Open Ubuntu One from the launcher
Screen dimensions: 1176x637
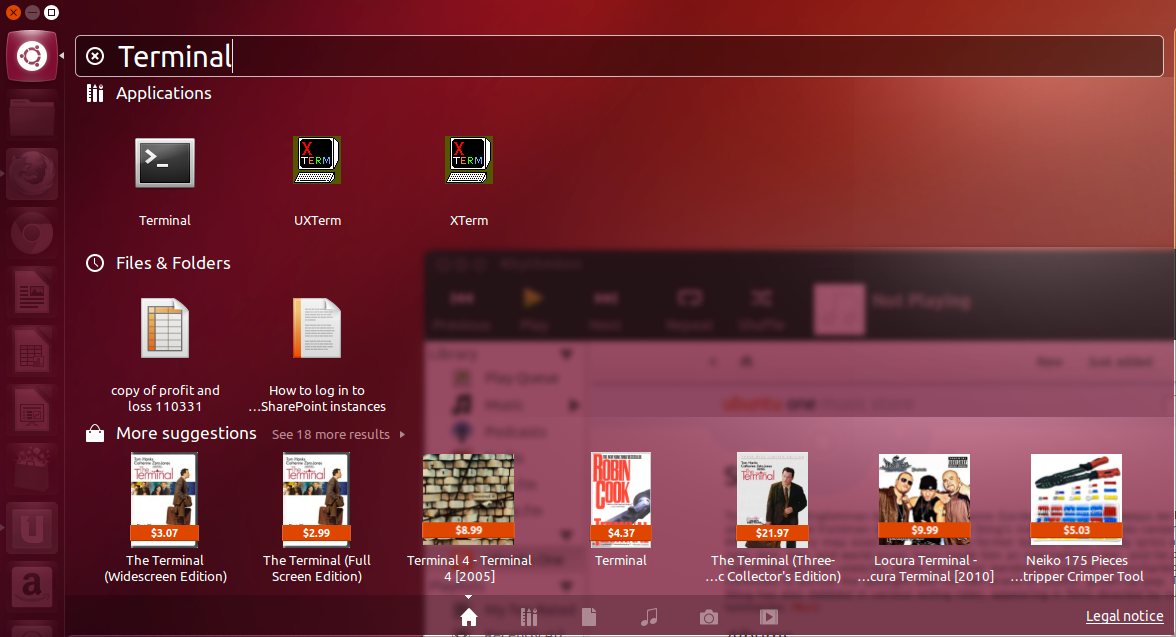32,528
